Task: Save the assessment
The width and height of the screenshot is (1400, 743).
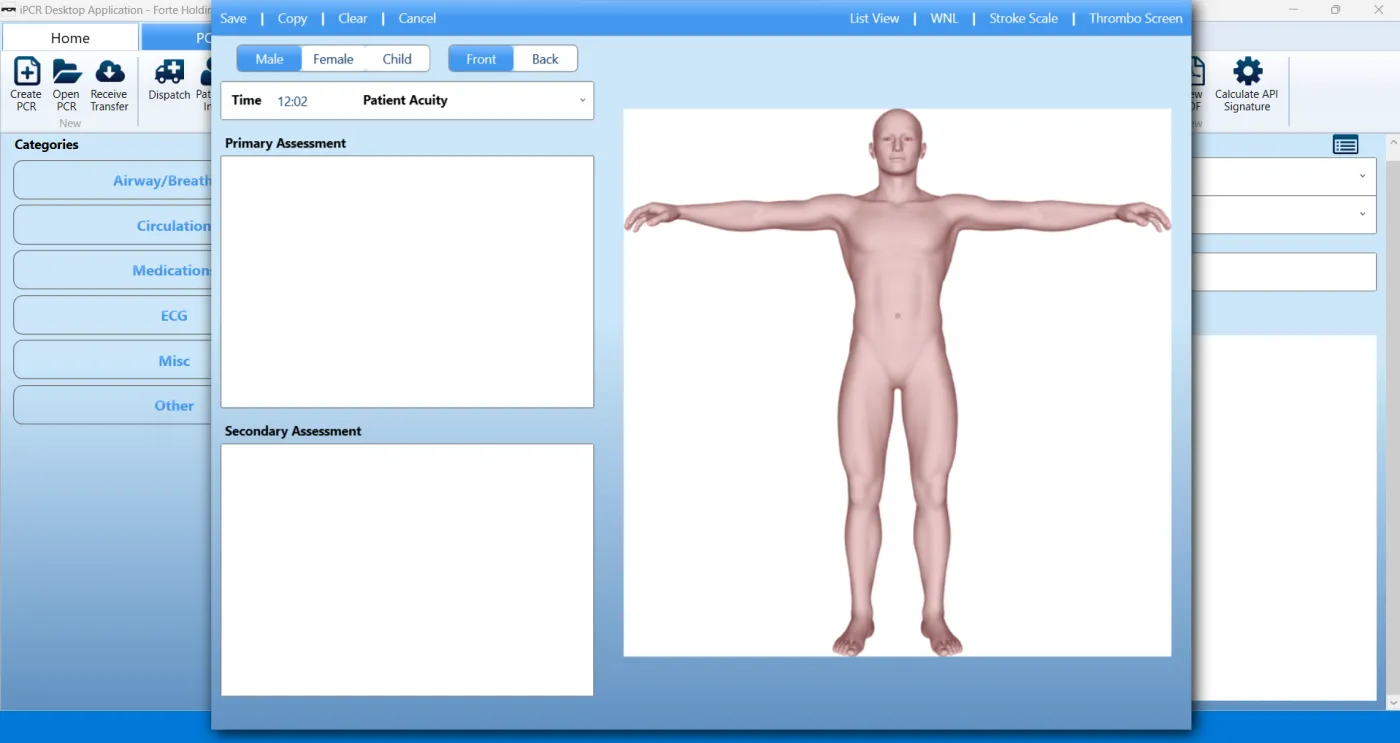Action: tap(233, 18)
